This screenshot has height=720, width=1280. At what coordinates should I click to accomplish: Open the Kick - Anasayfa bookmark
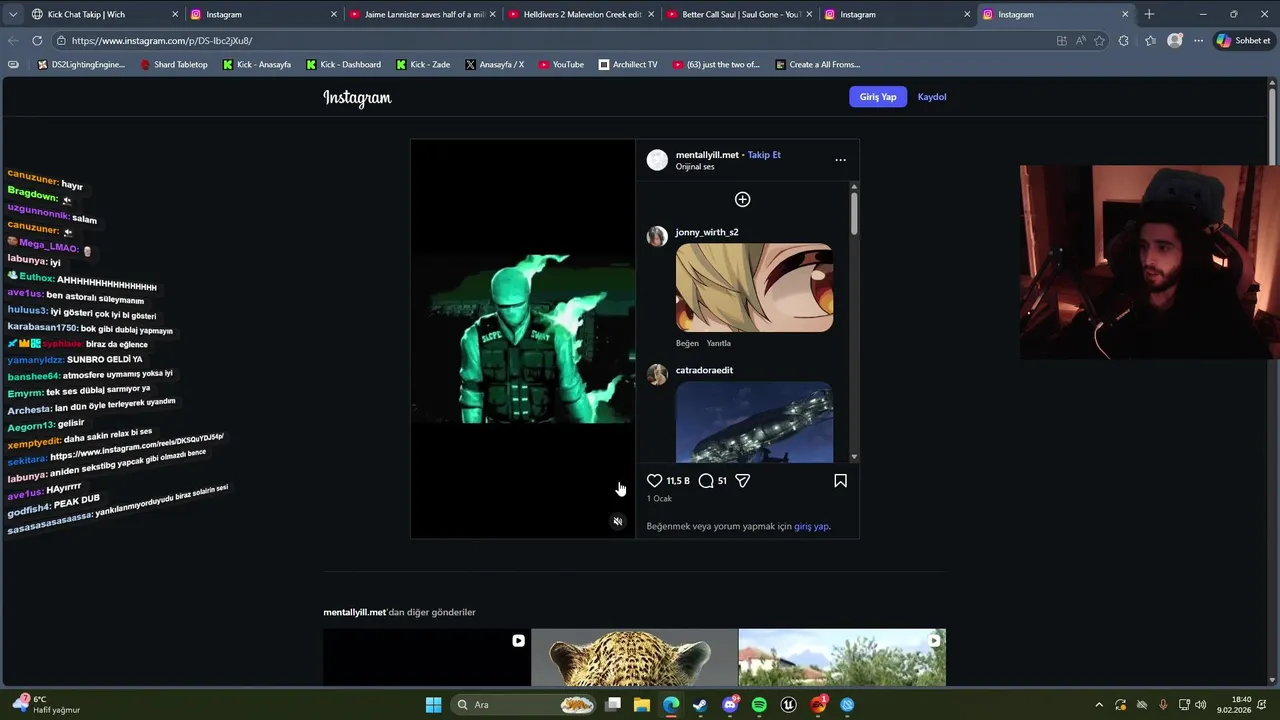[x=257, y=64]
